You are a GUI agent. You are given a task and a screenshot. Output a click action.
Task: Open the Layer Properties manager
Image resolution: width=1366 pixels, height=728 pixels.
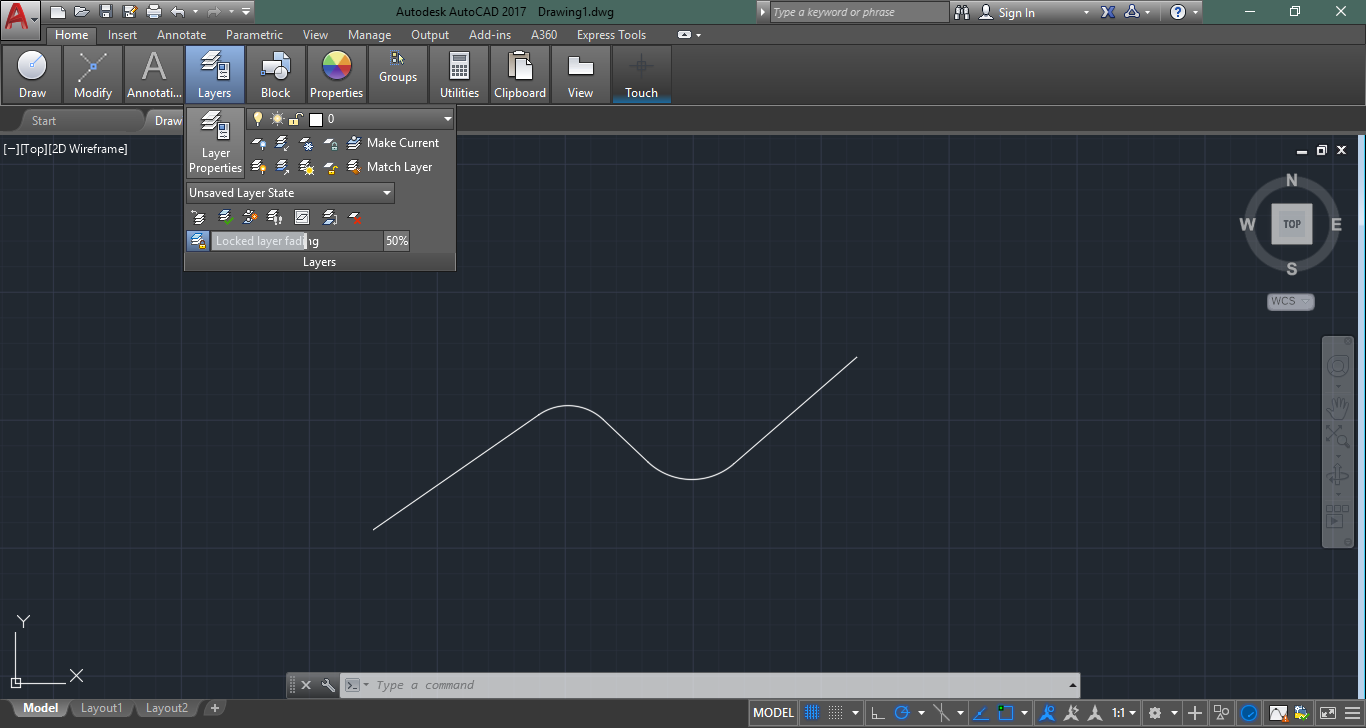pyautogui.click(x=215, y=142)
